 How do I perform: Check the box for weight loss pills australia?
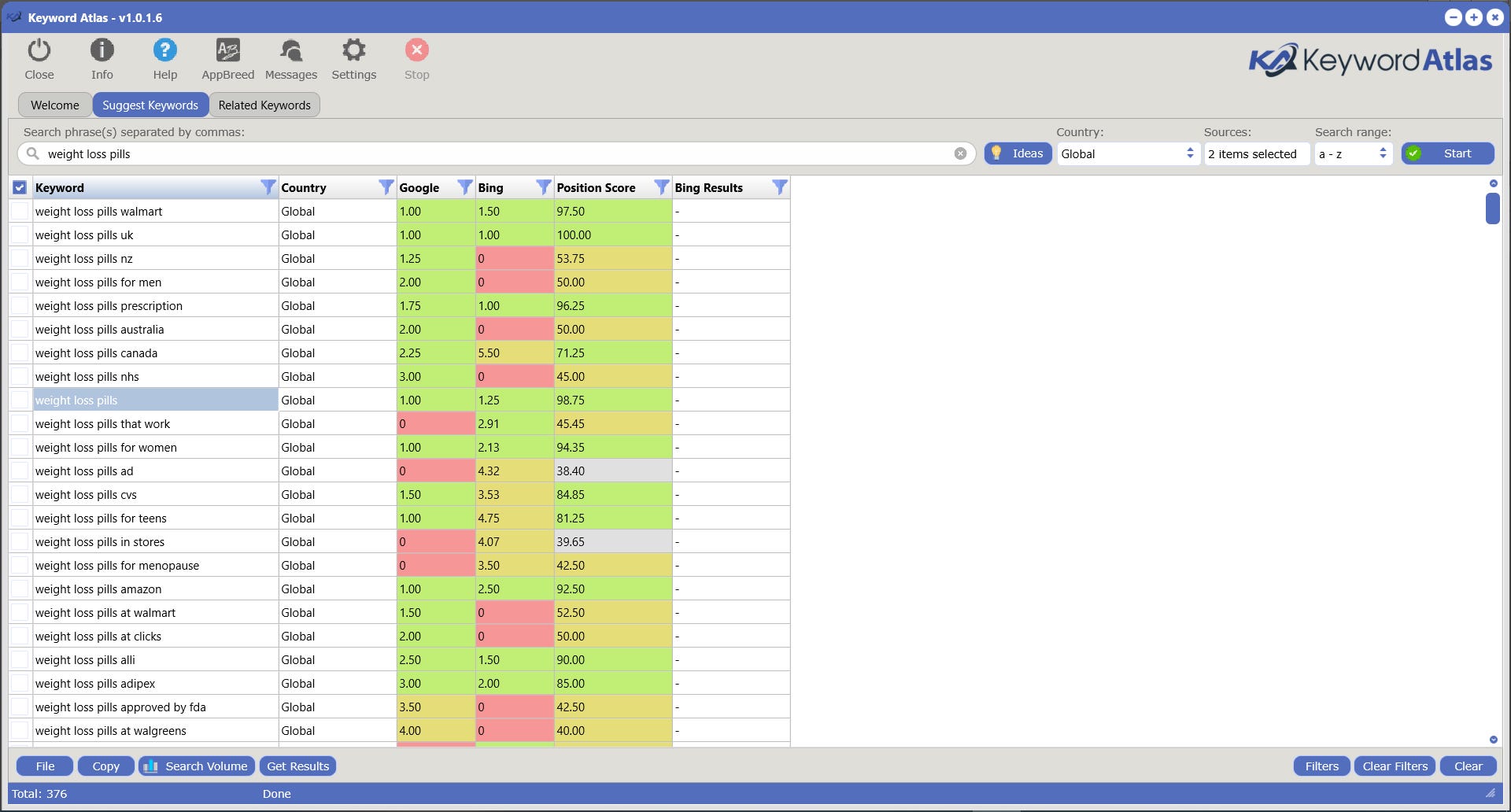(20, 329)
